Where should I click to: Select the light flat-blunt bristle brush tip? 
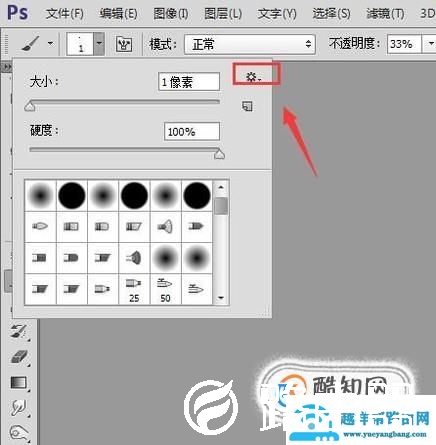pyautogui.click(x=71, y=227)
